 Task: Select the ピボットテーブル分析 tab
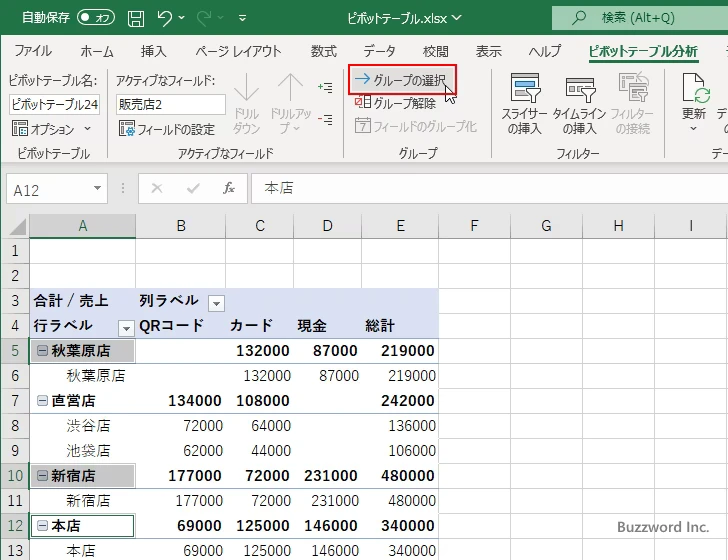coord(643,51)
